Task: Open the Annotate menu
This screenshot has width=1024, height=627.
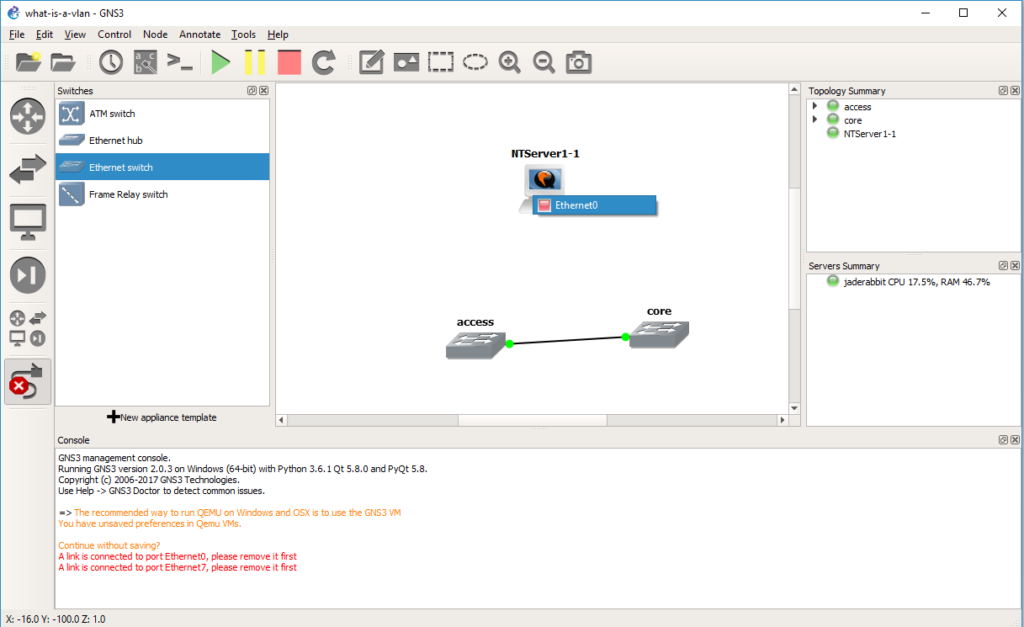Action: (199, 34)
